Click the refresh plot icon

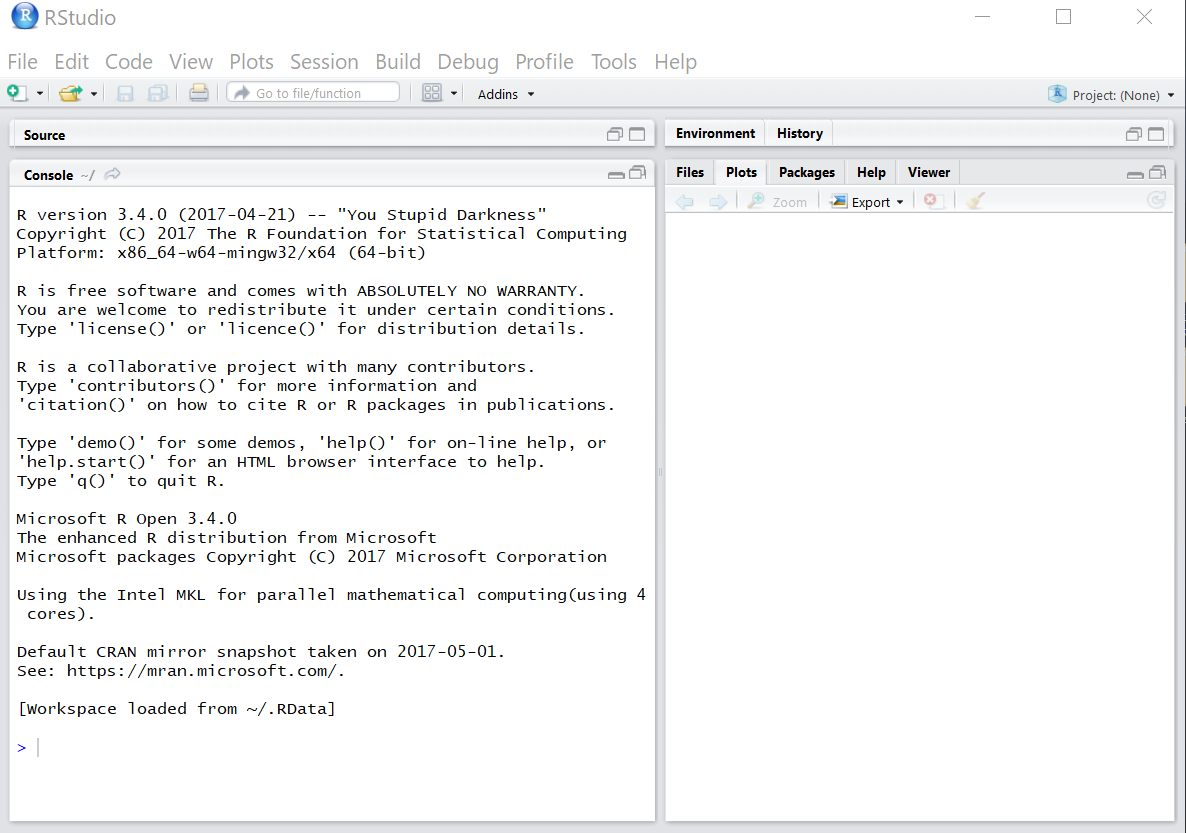pos(1157,200)
